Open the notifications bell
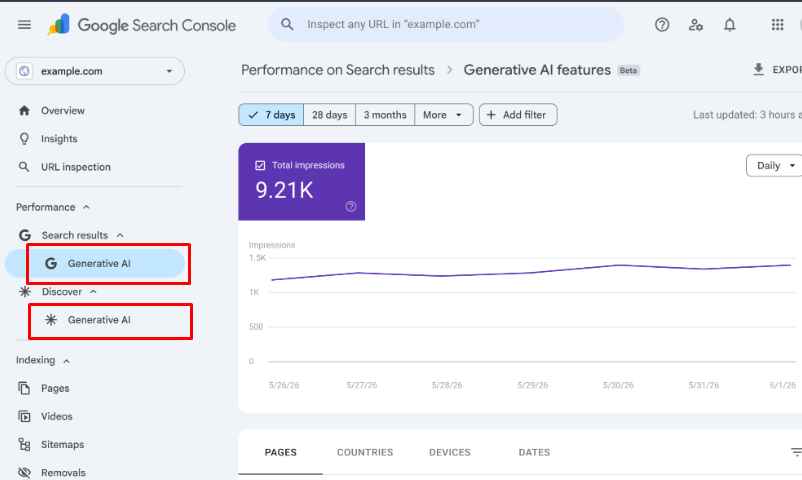Image resolution: width=802 pixels, height=480 pixels. [729, 25]
